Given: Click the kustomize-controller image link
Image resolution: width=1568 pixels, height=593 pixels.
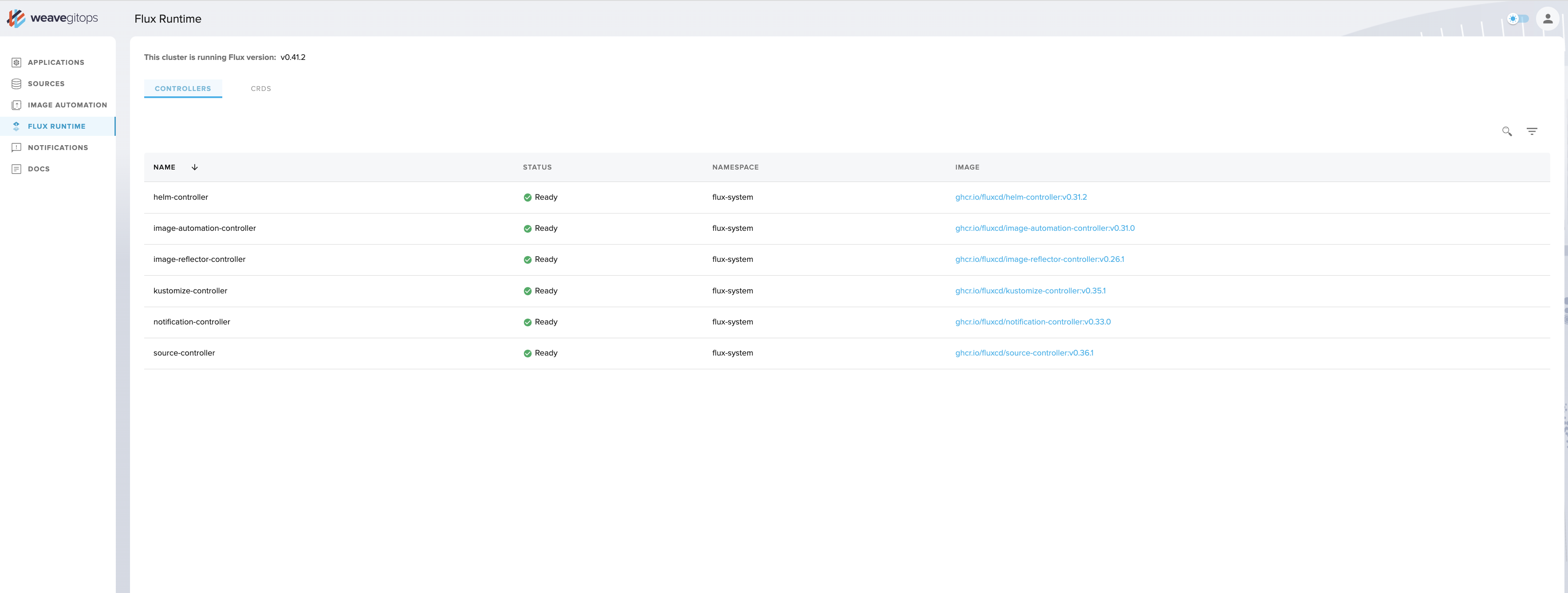Looking at the screenshot, I should [1030, 291].
